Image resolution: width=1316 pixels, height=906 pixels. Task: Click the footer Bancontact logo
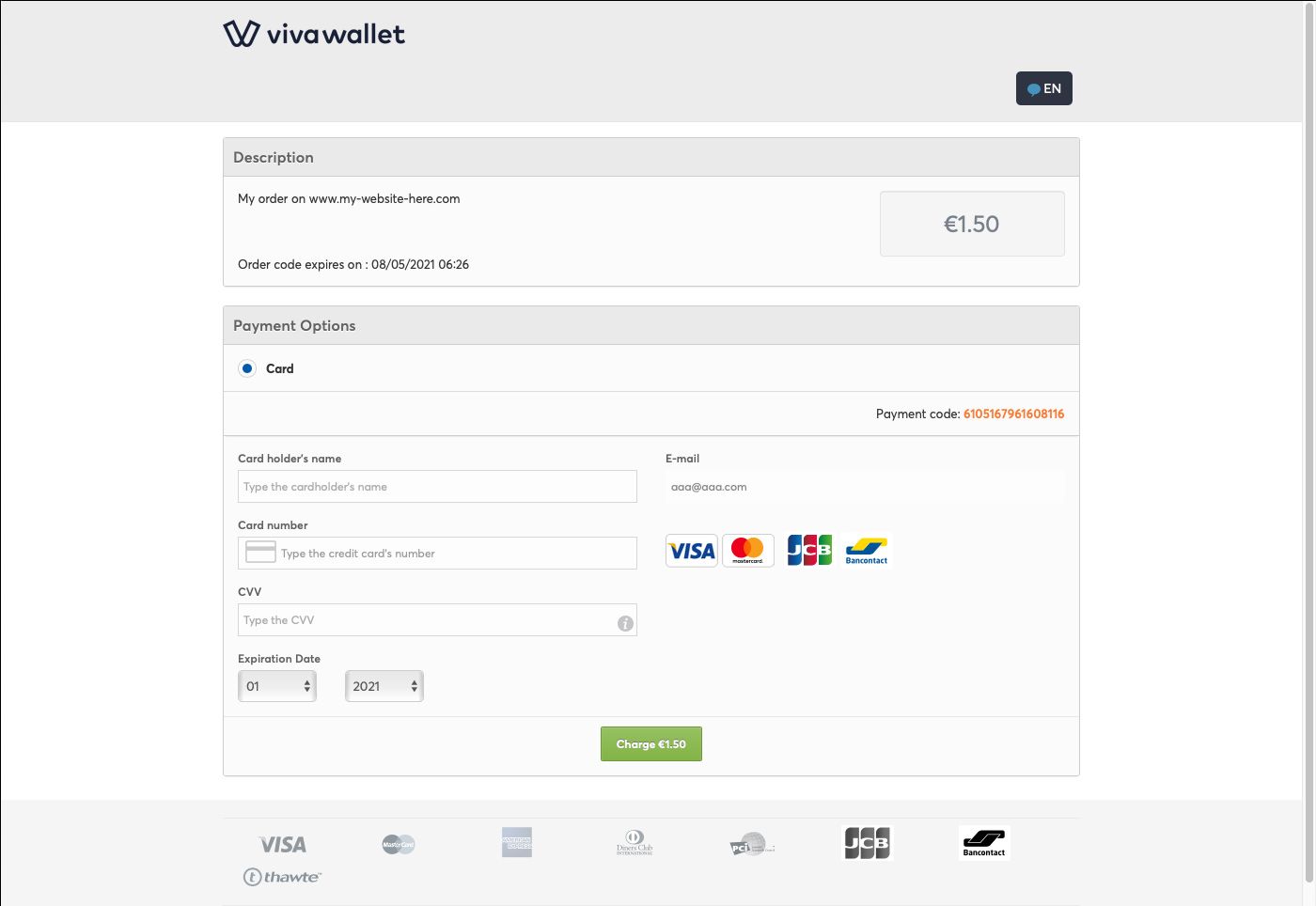[x=984, y=842]
